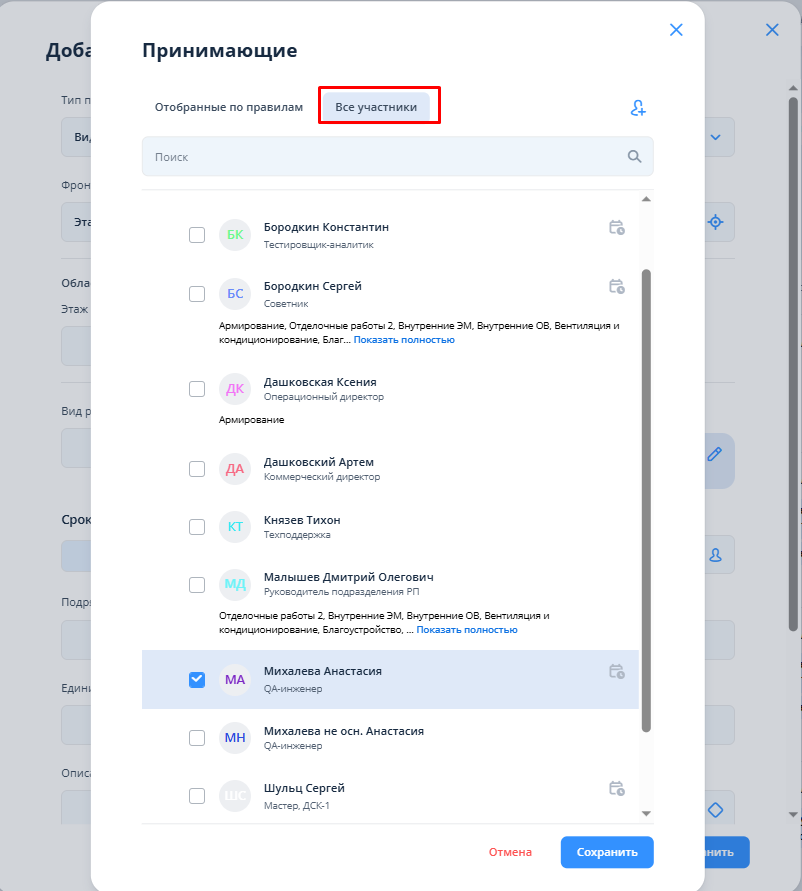802x891 pixels.
Task: Click the search magnifier icon
Action: click(x=634, y=156)
